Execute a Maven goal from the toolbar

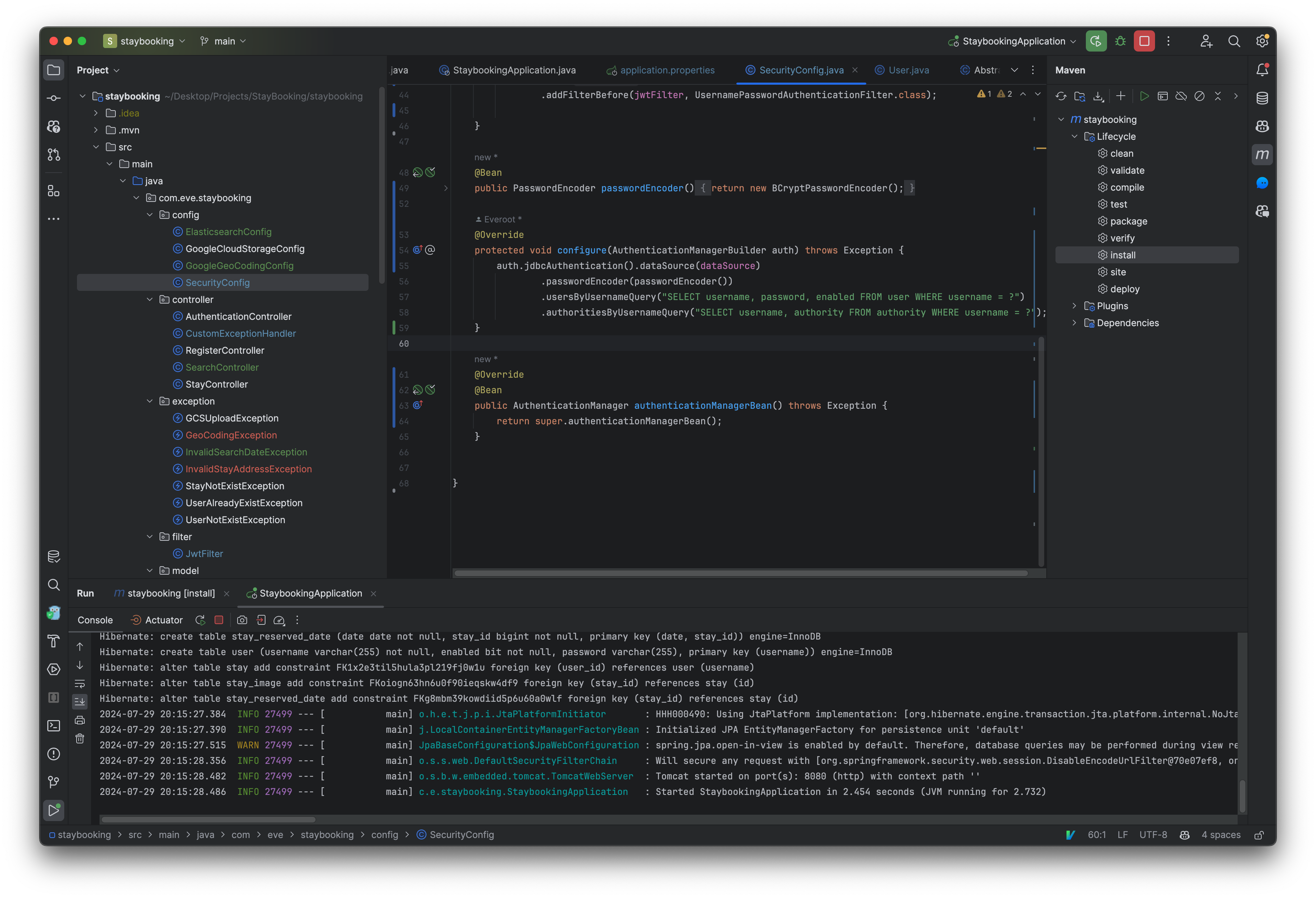tap(1162, 96)
